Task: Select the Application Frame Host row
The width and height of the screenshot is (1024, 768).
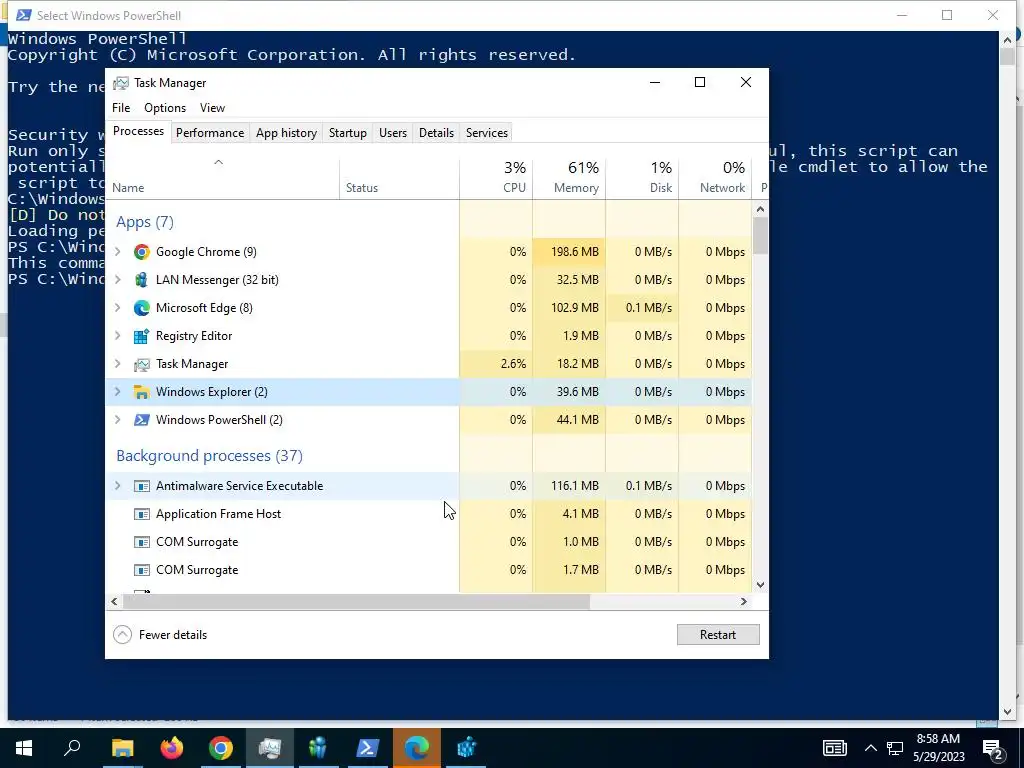Action: pyautogui.click(x=428, y=514)
